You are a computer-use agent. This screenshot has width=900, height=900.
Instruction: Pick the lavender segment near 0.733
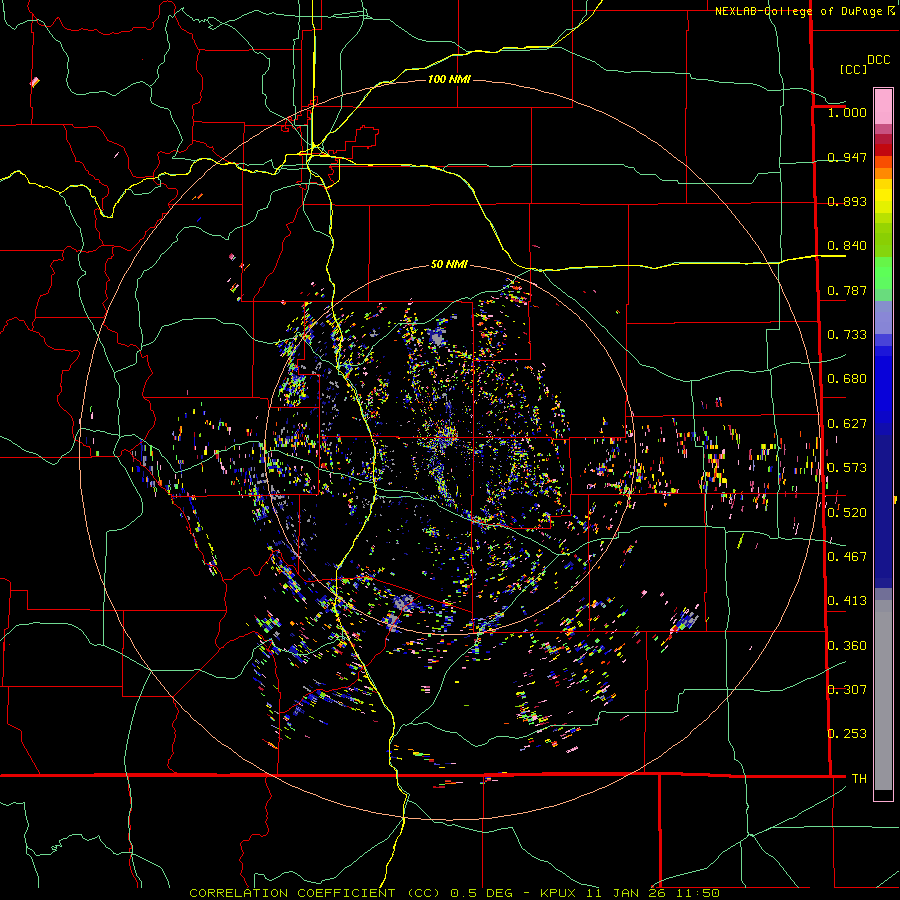point(883,317)
